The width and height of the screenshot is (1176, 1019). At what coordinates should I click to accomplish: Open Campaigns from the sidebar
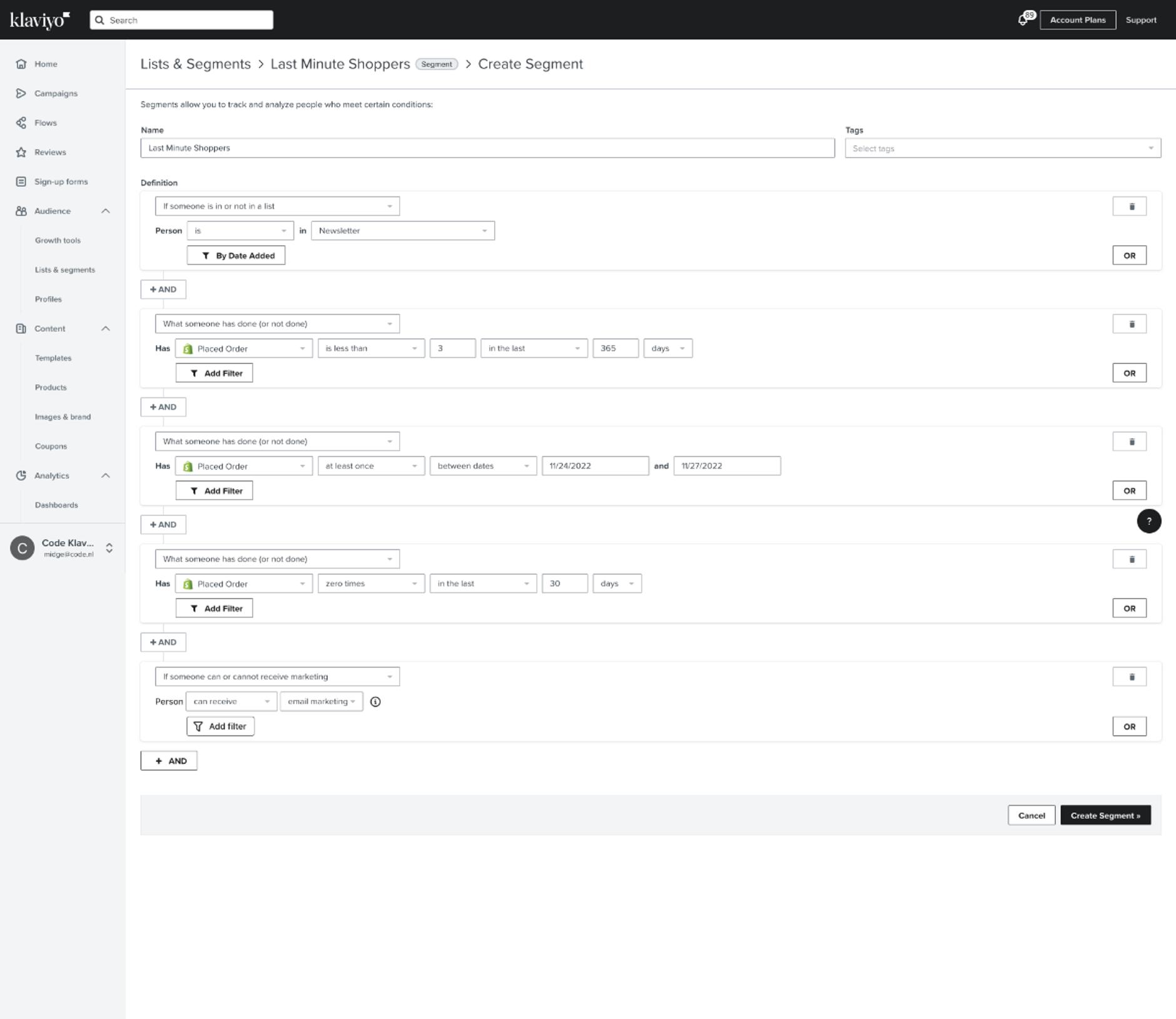[56, 93]
